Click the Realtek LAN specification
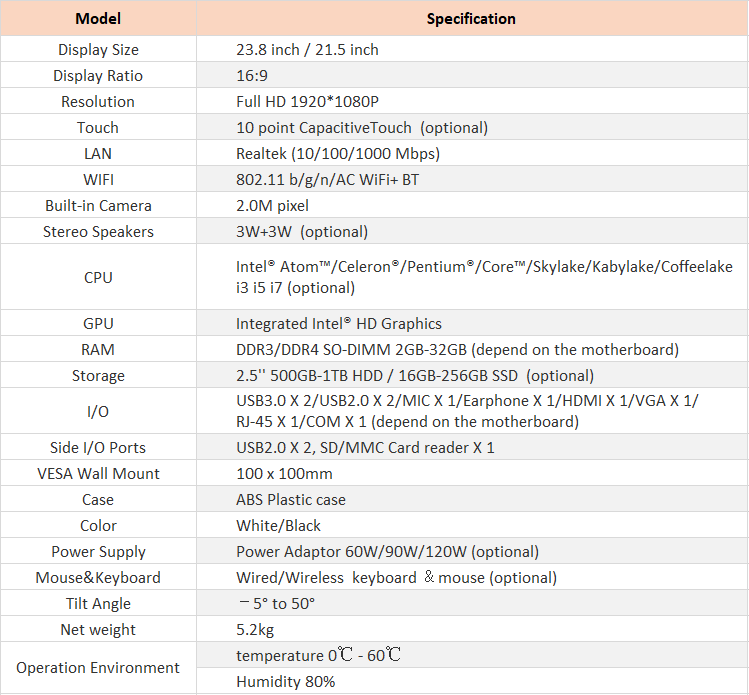The height and width of the screenshot is (695, 749). tap(338, 154)
